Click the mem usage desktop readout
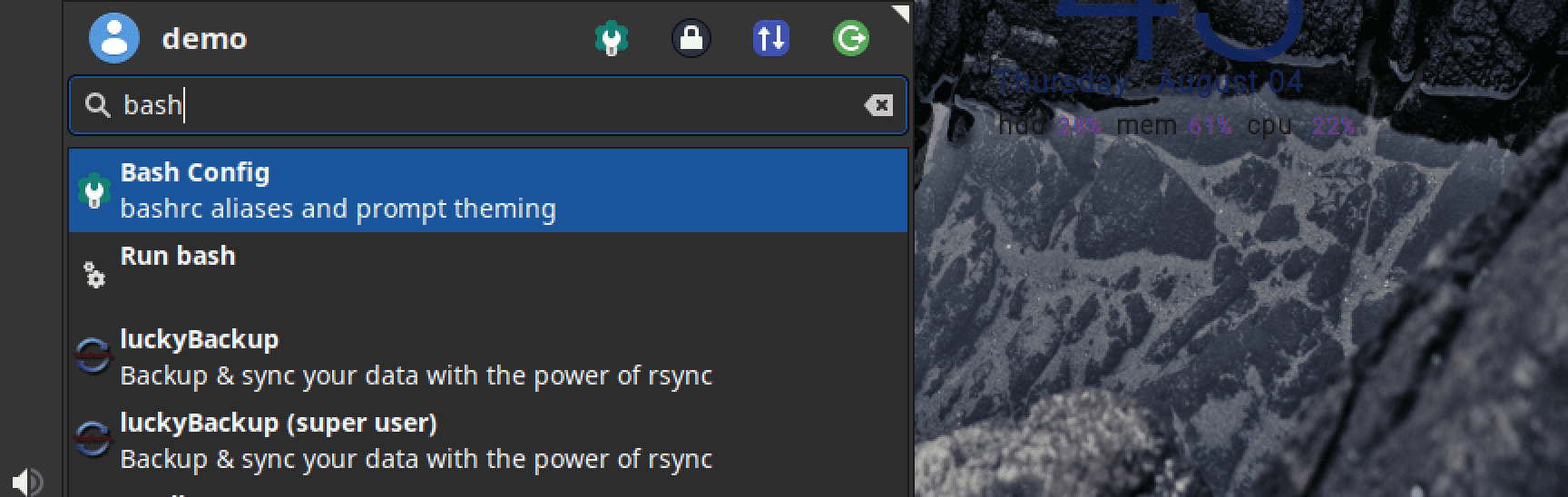 (1174, 125)
